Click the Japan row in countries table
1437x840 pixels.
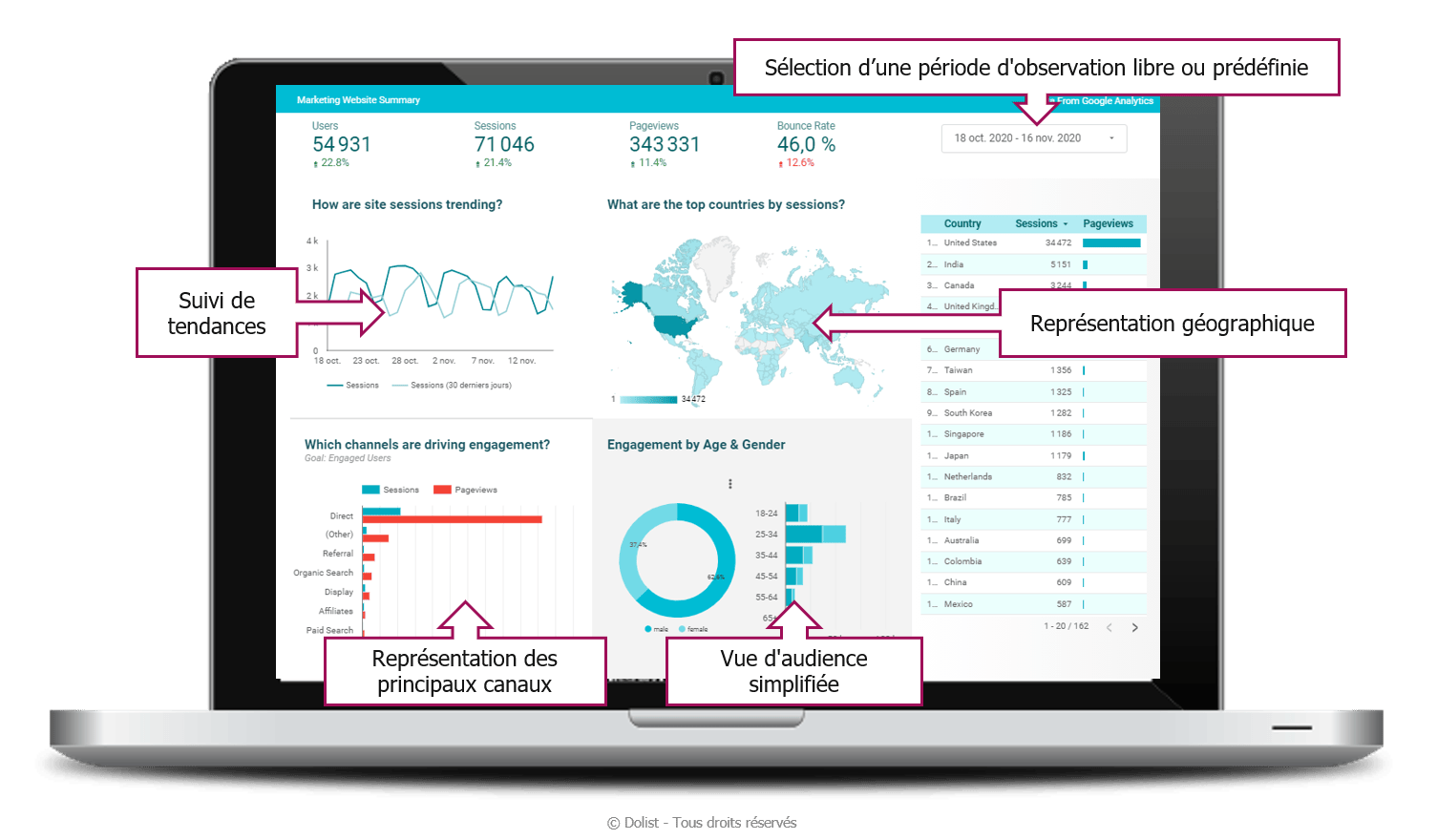click(1034, 456)
